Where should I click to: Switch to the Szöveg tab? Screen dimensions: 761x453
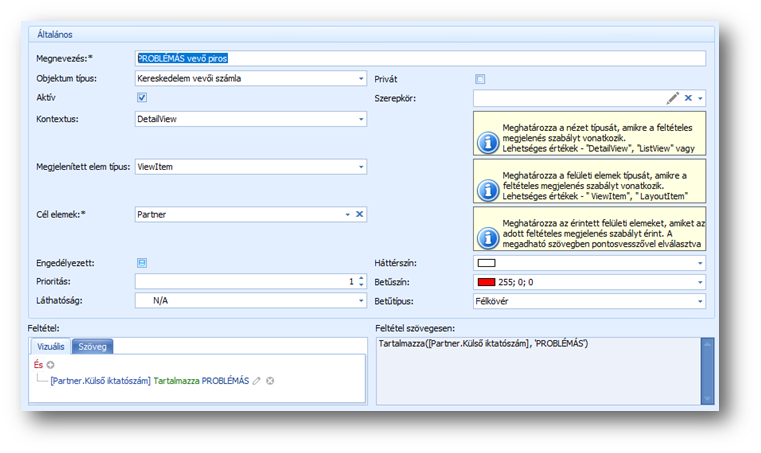(94, 347)
